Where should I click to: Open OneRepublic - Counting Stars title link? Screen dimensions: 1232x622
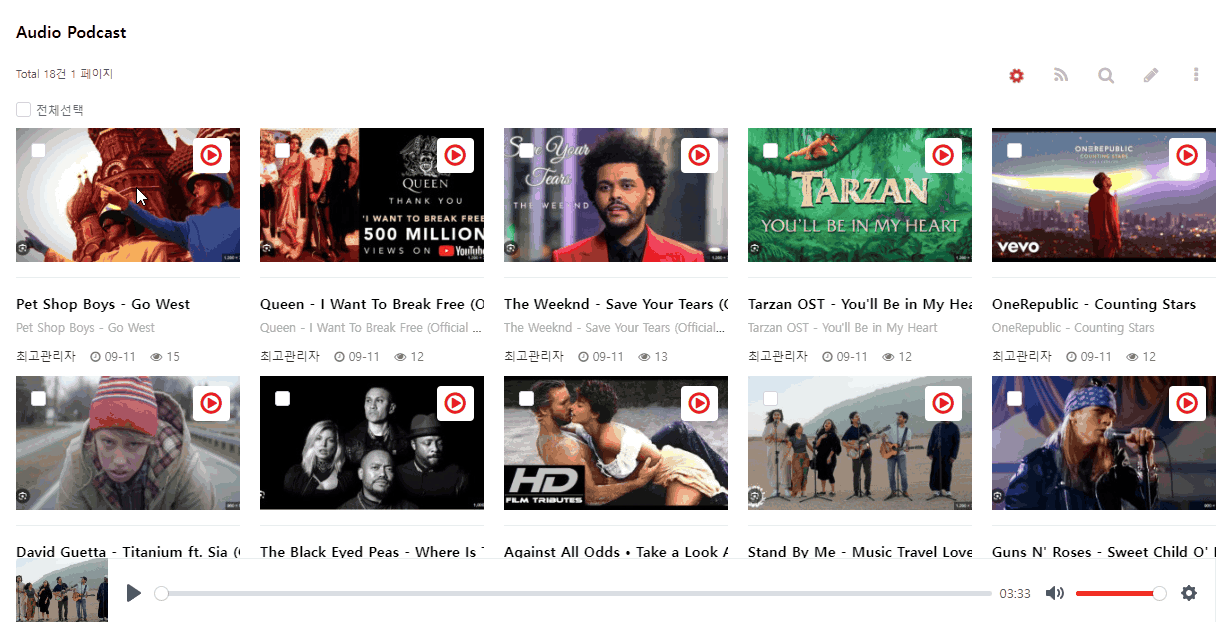(1094, 304)
